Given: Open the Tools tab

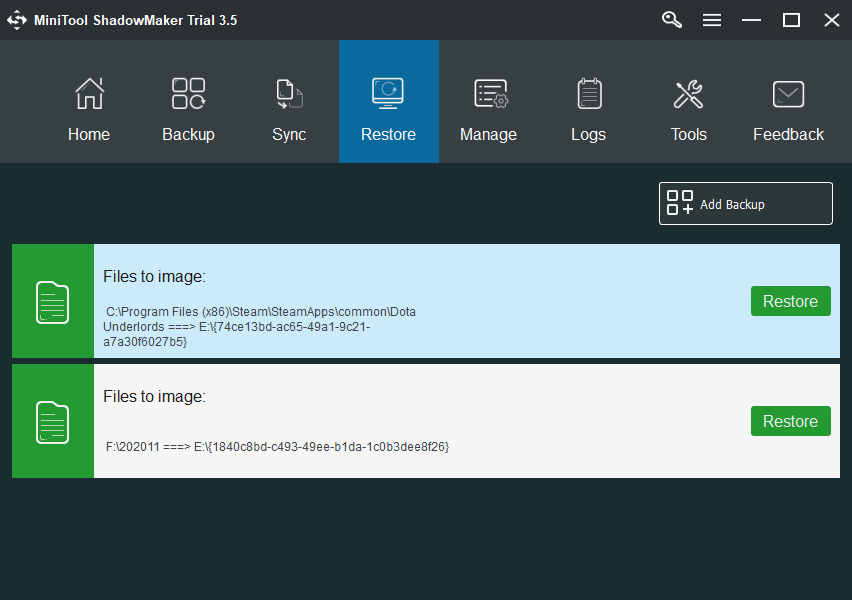Looking at the screenshot, I should (x=688, y=102).
